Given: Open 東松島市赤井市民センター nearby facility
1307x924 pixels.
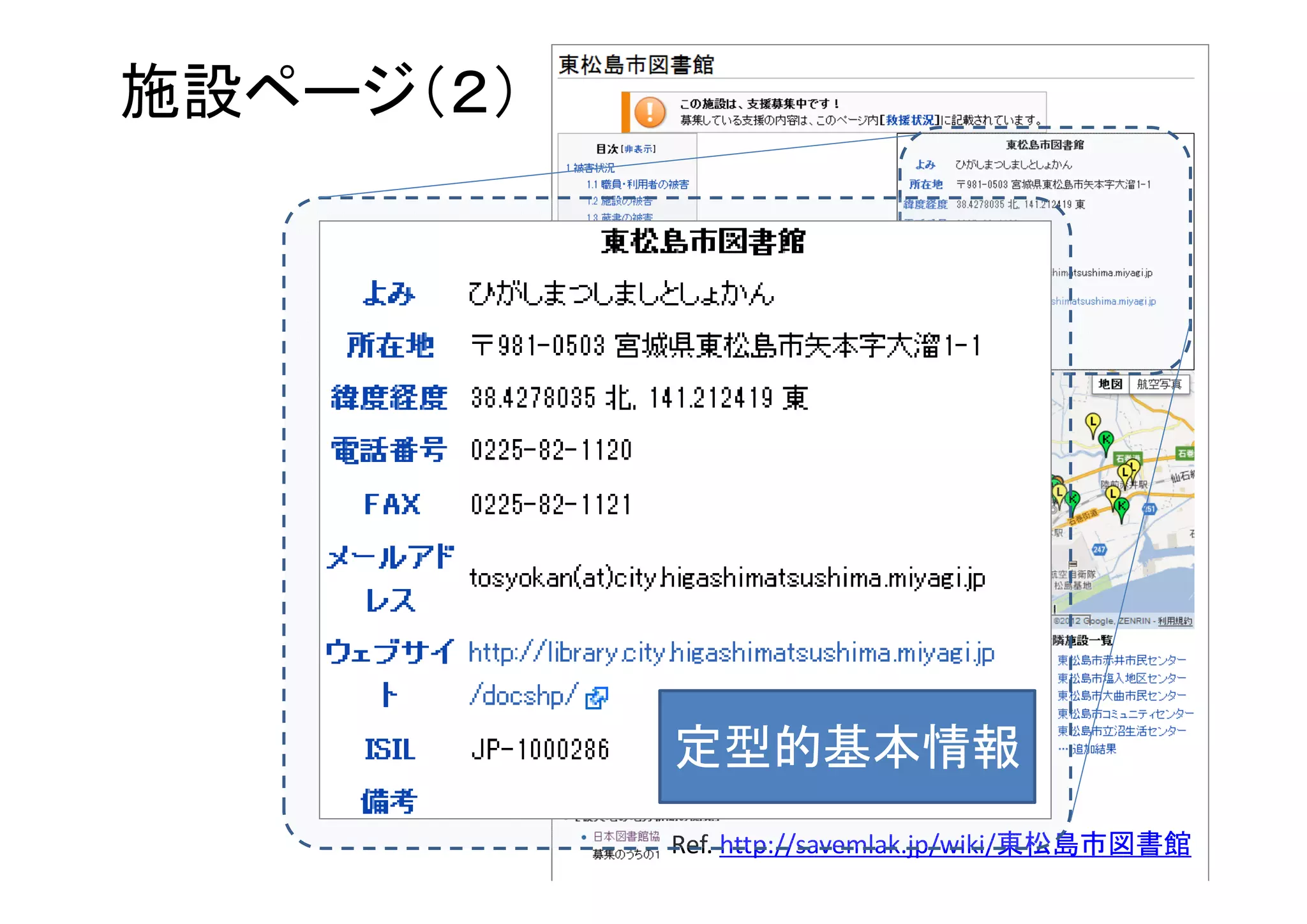Looking at the screenshot, I should tap(1121, 660).
